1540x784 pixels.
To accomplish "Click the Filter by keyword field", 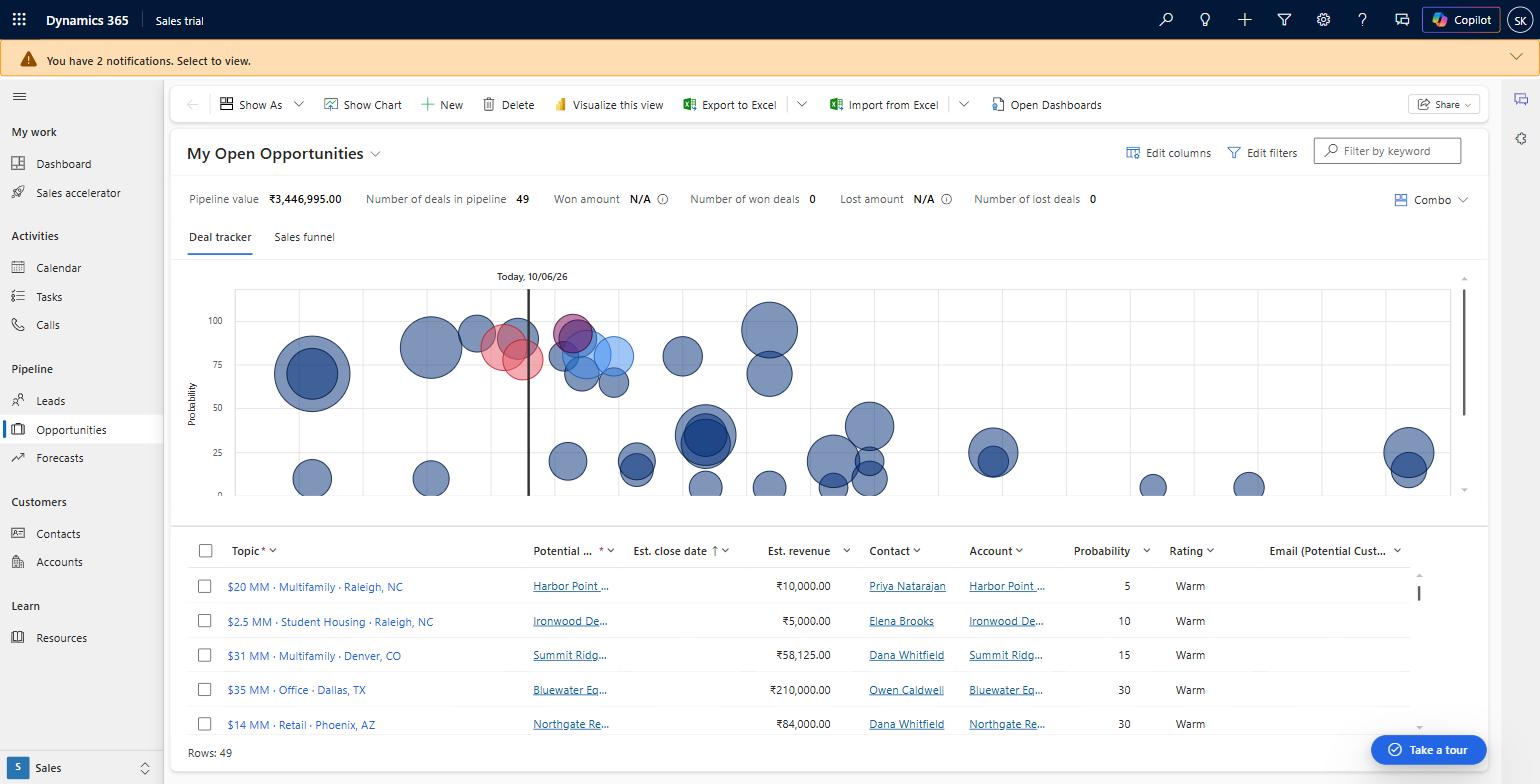I will pyautogui.click(x=1387, y=151).
